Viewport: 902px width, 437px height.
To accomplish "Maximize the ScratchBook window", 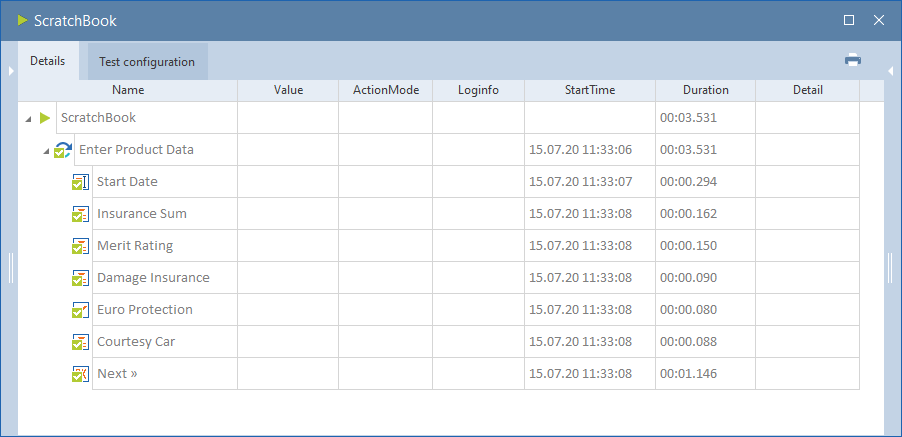I will (x=849, y=20).
